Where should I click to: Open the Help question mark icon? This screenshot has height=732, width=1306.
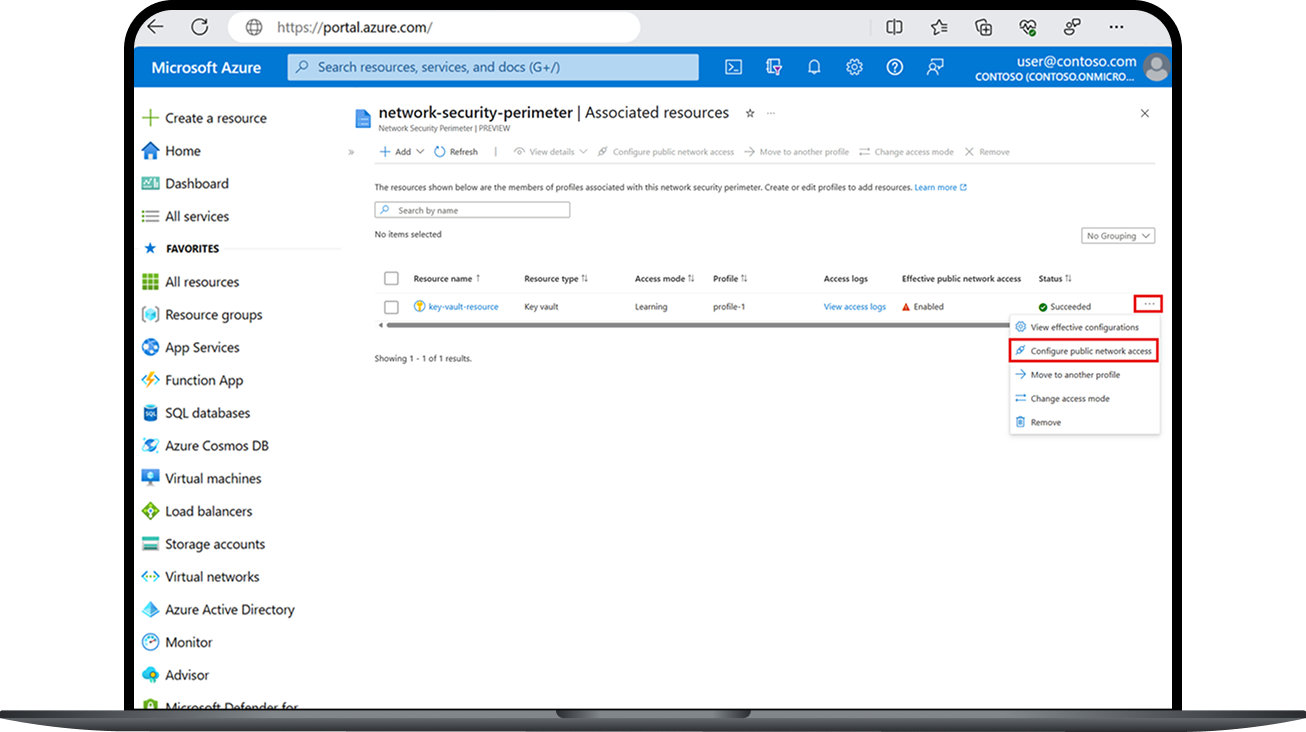[895, 67]
